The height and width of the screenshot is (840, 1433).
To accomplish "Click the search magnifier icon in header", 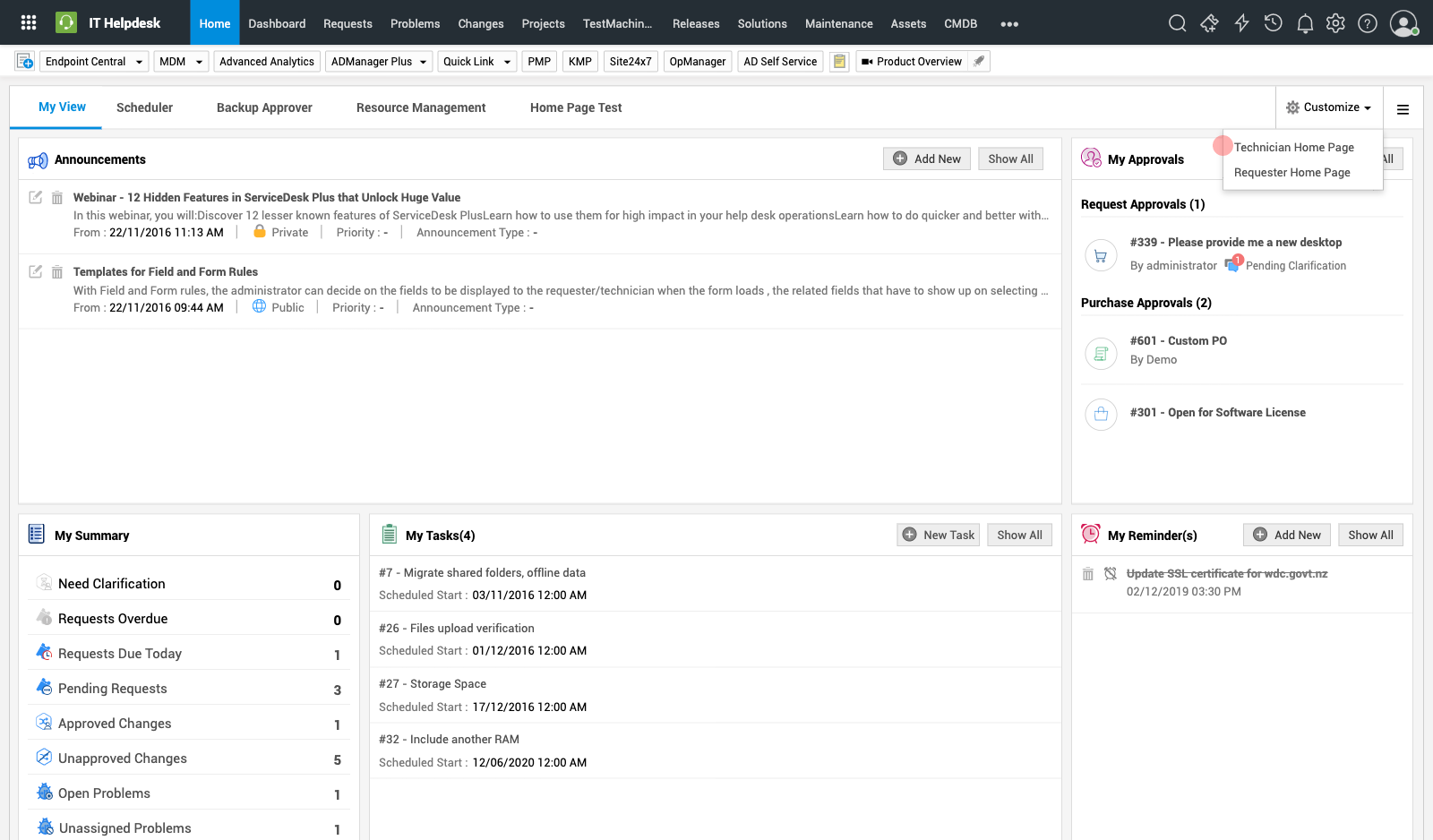I will coord(1177,23).
